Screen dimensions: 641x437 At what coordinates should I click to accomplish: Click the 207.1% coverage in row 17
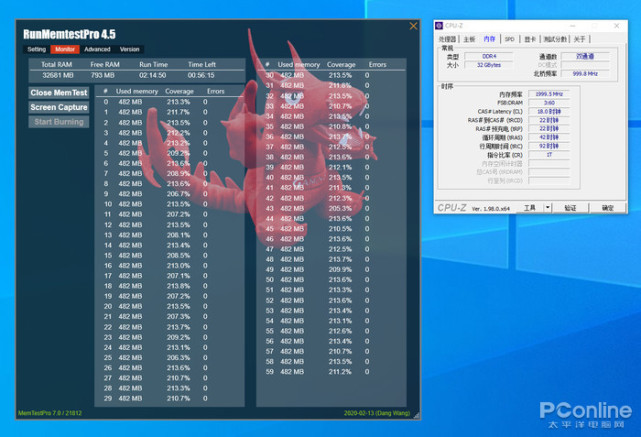coord(178,276)
